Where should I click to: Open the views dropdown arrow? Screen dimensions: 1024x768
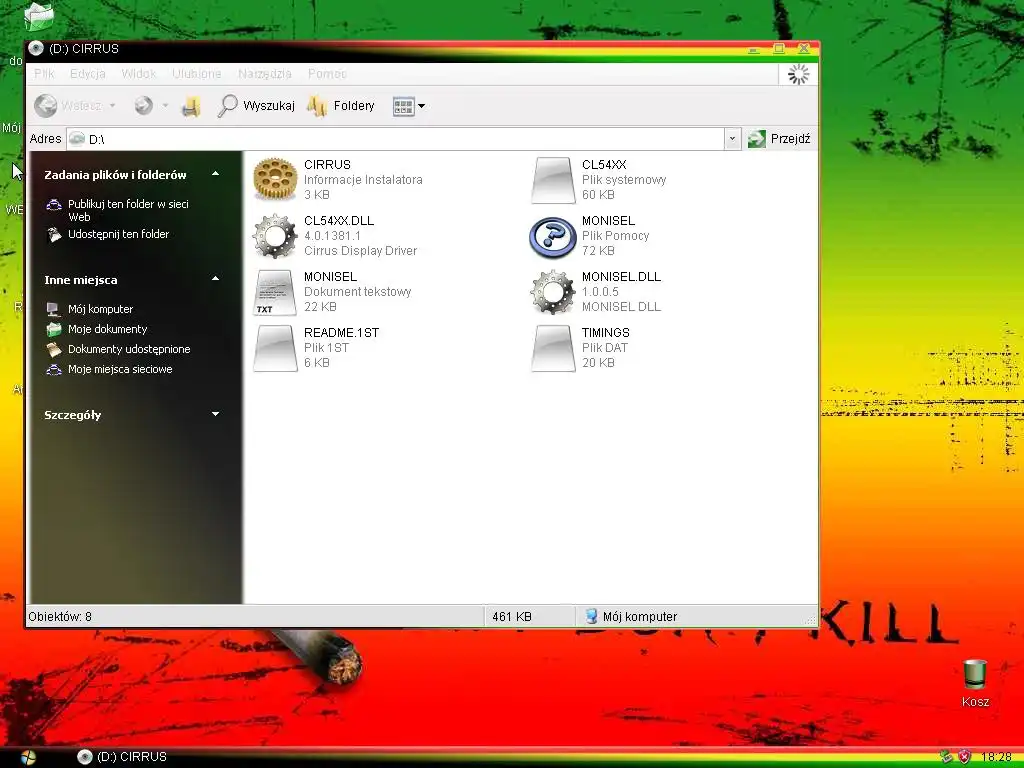coord(421,106)
